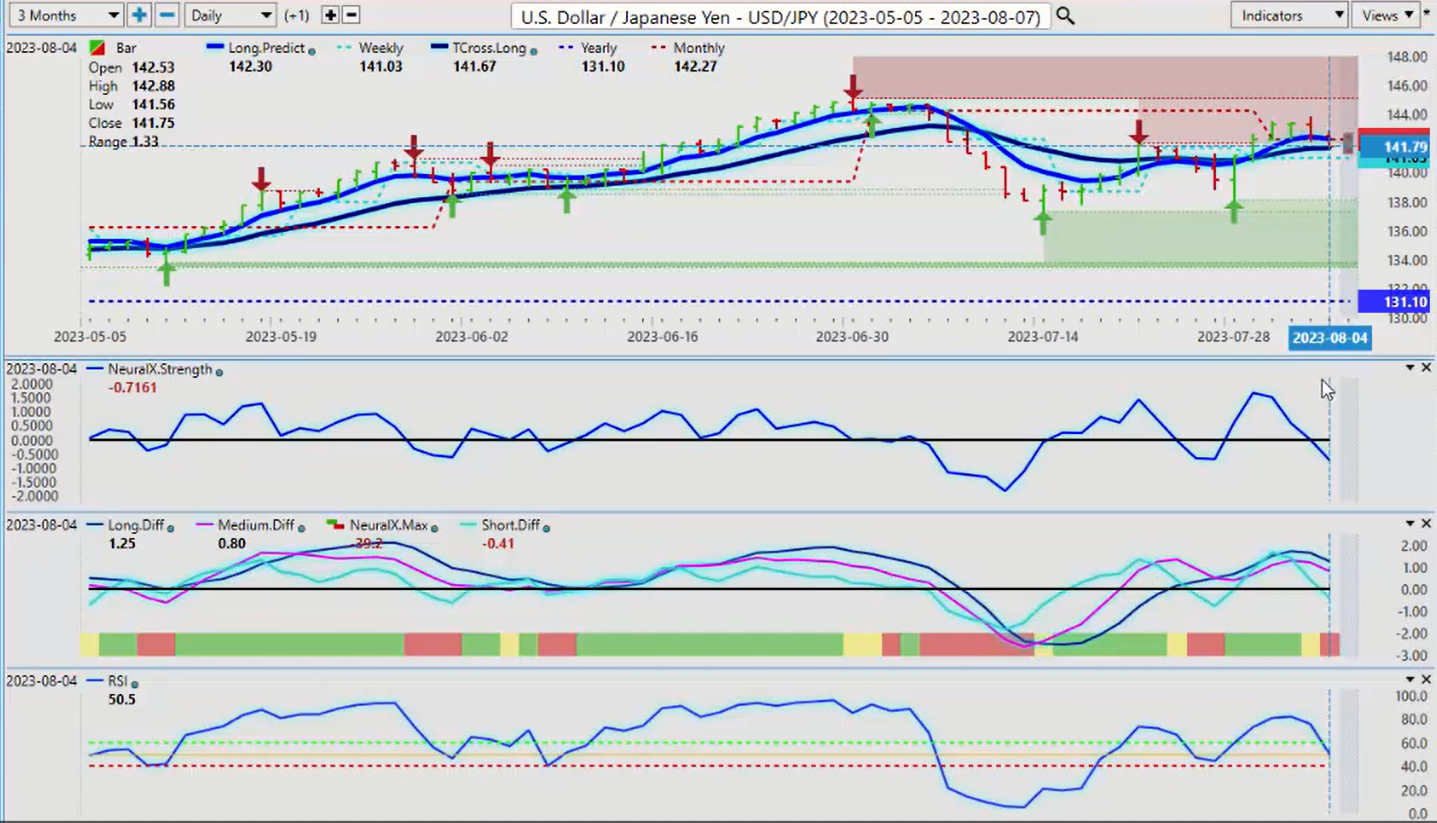The image size is (1437, 823).
Task: Click the USD/JPY symbol name field
Action: click(x=780, y=16)
